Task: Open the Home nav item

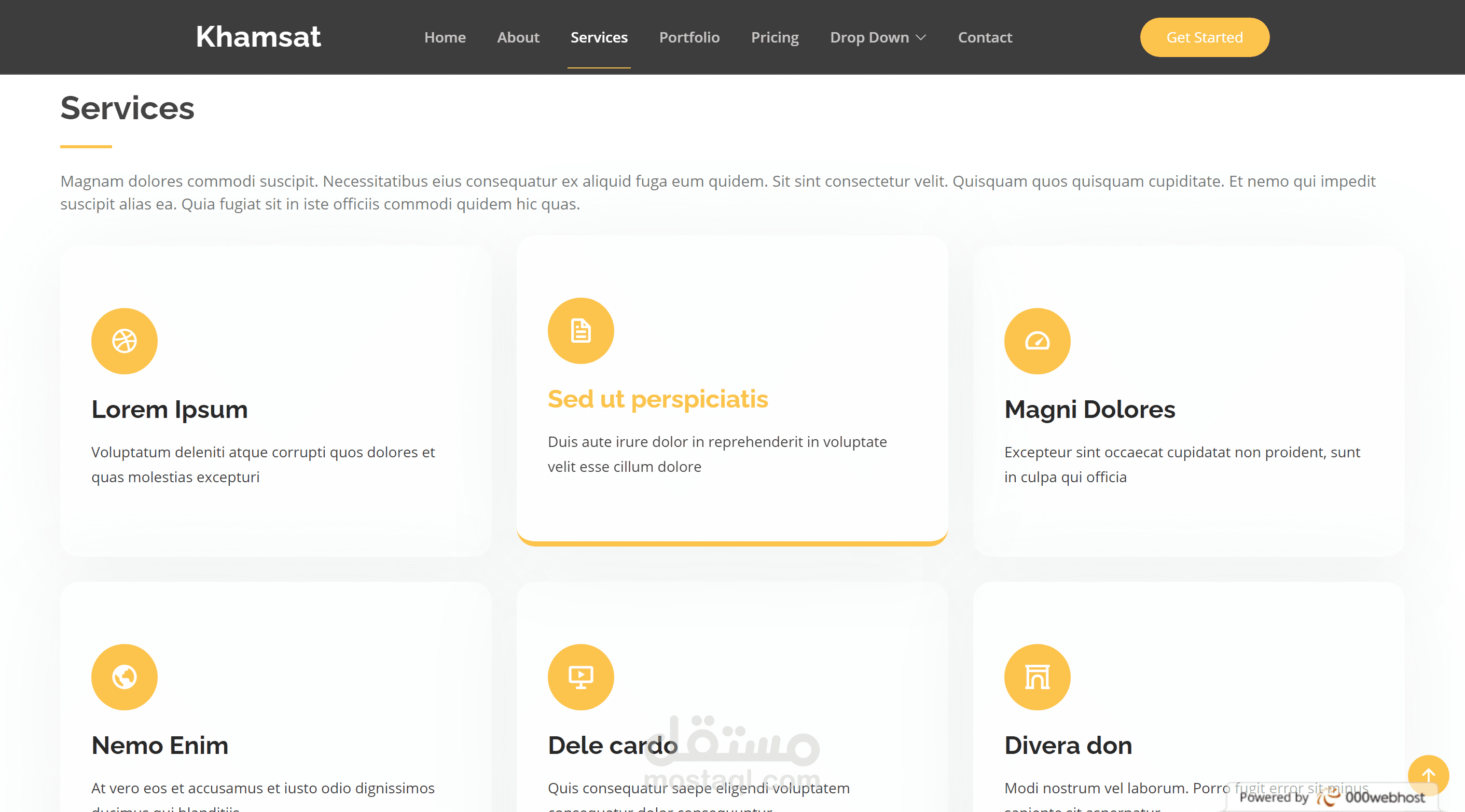Action: pyautogui.click(x=445, y=37)
